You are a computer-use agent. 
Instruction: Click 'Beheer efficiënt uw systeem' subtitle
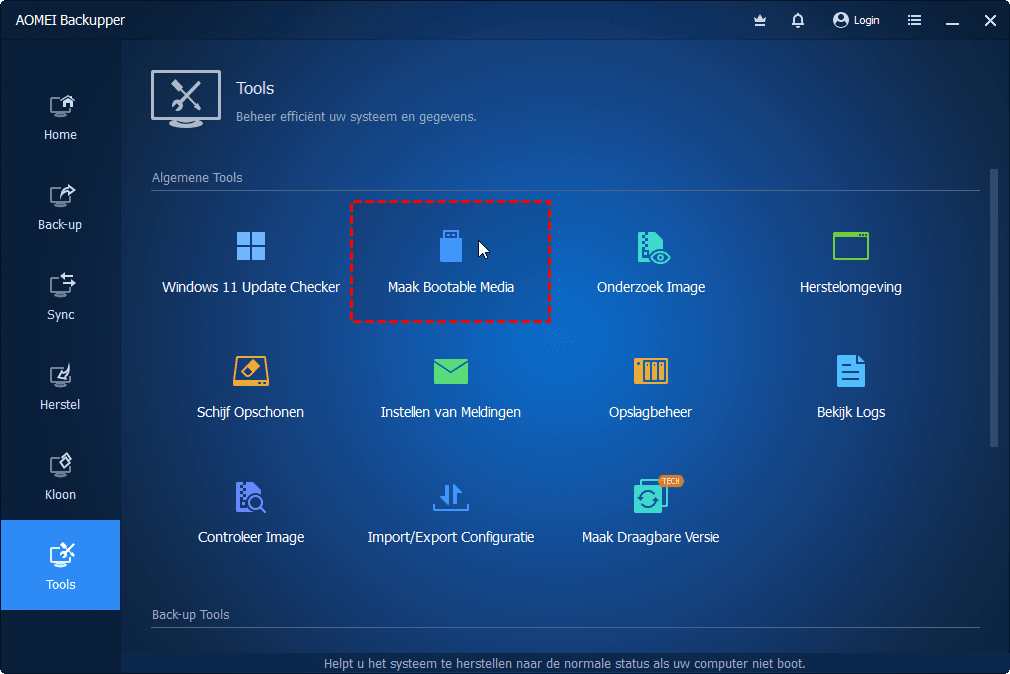(356, 117)
